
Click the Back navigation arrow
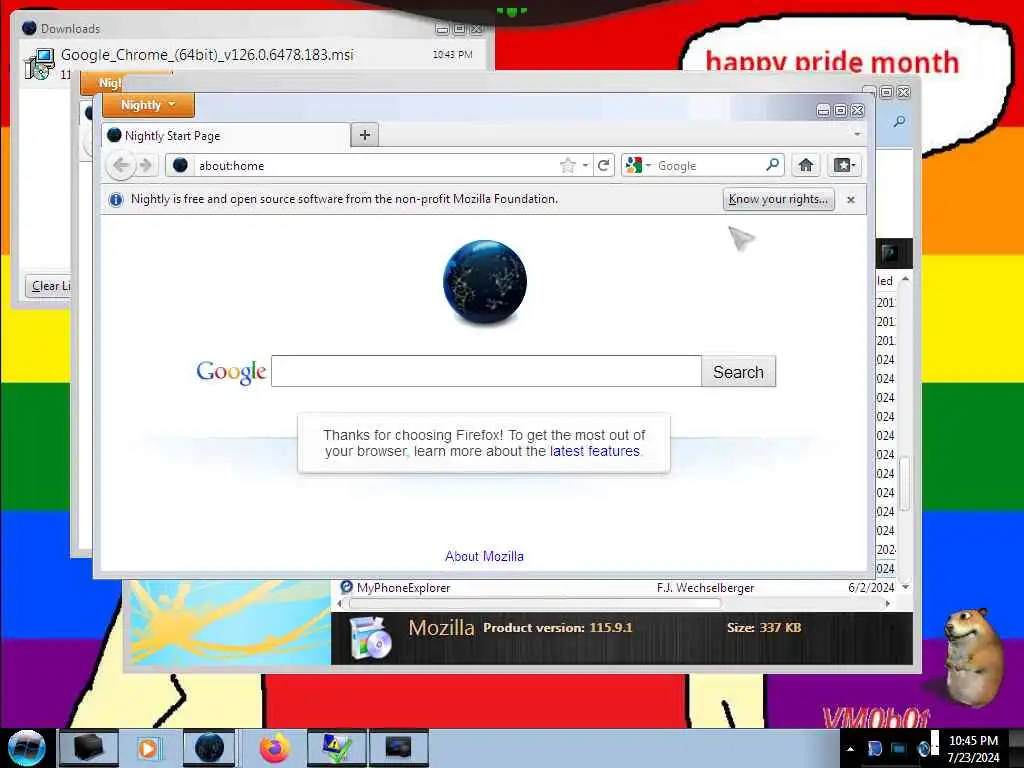click(120, 165)
